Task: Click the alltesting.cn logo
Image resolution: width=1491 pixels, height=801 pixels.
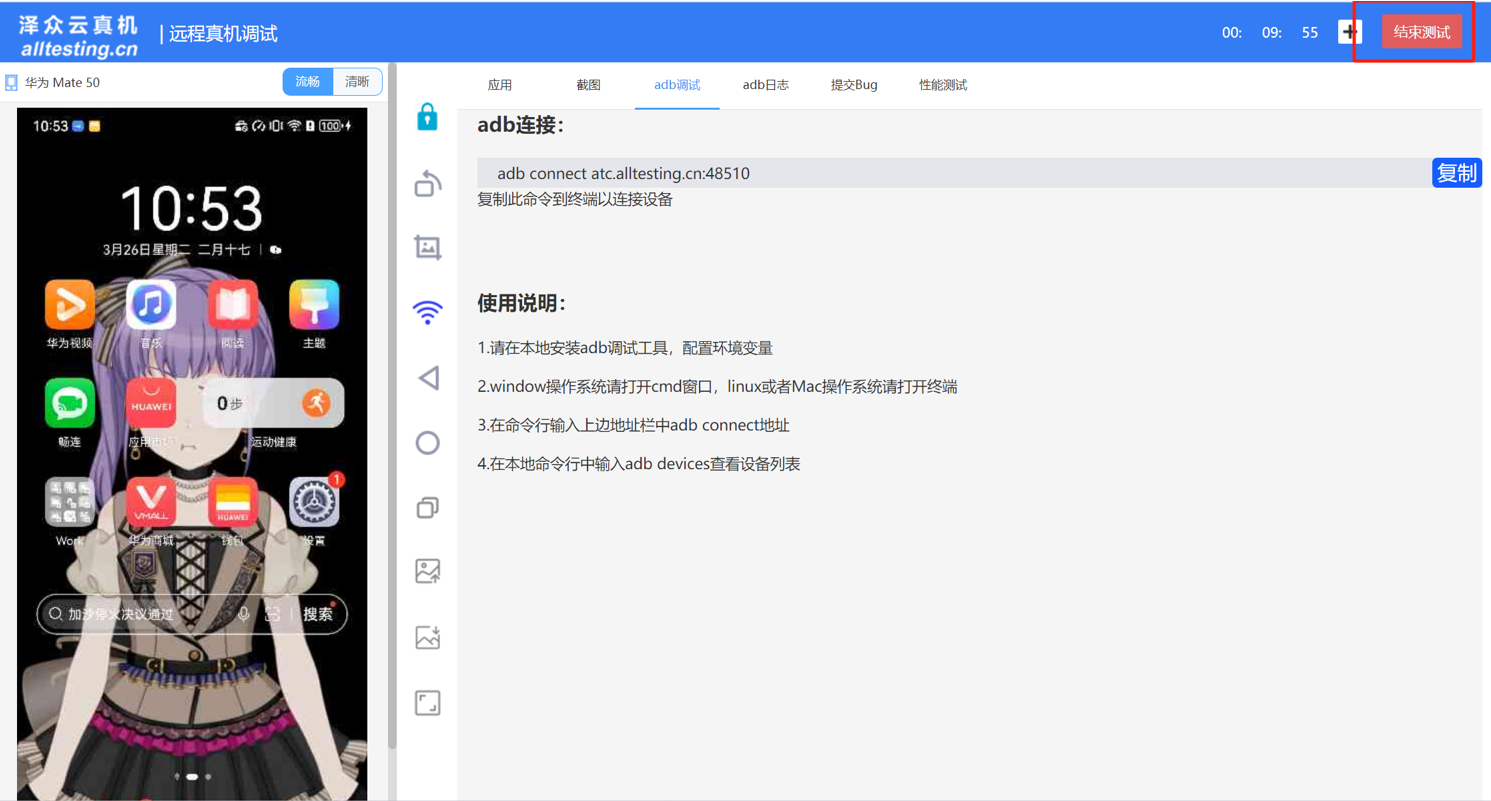Action: (x=79, y=36)
